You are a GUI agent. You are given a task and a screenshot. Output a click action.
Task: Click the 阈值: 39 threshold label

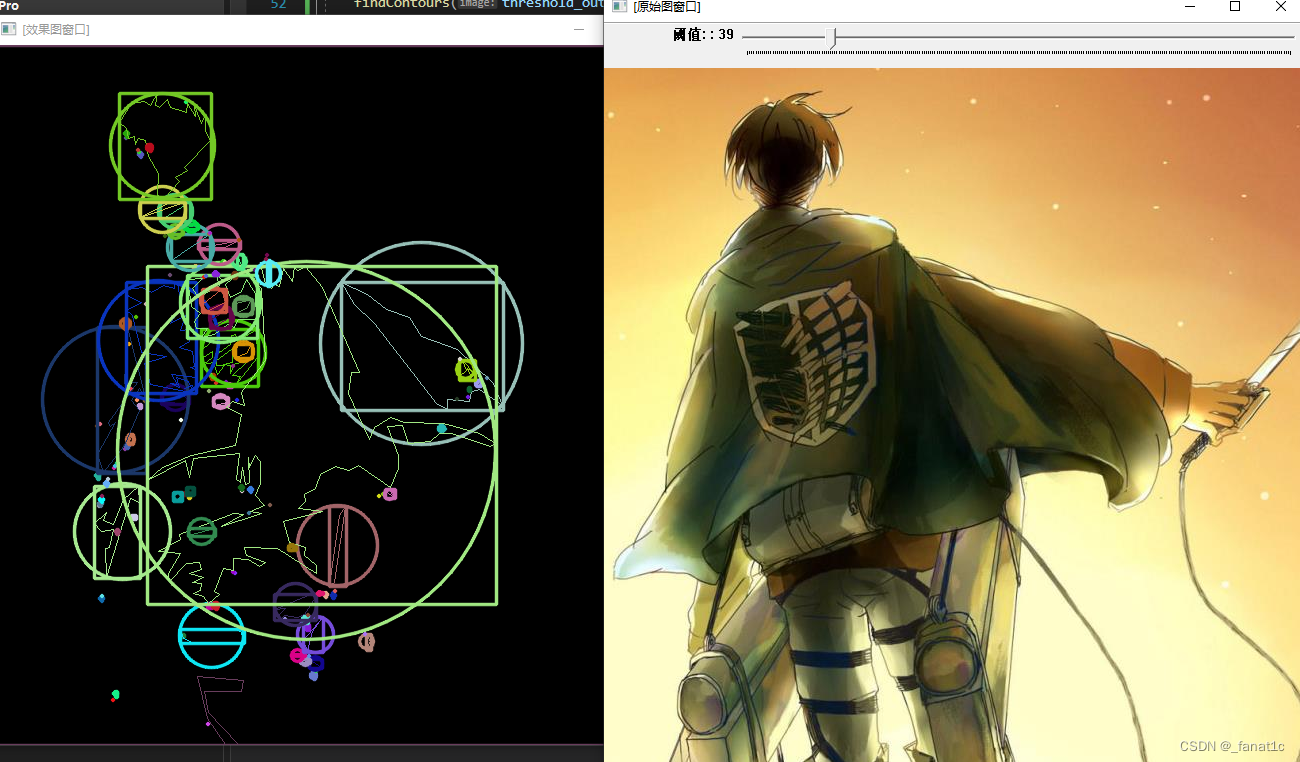[703, 35]
